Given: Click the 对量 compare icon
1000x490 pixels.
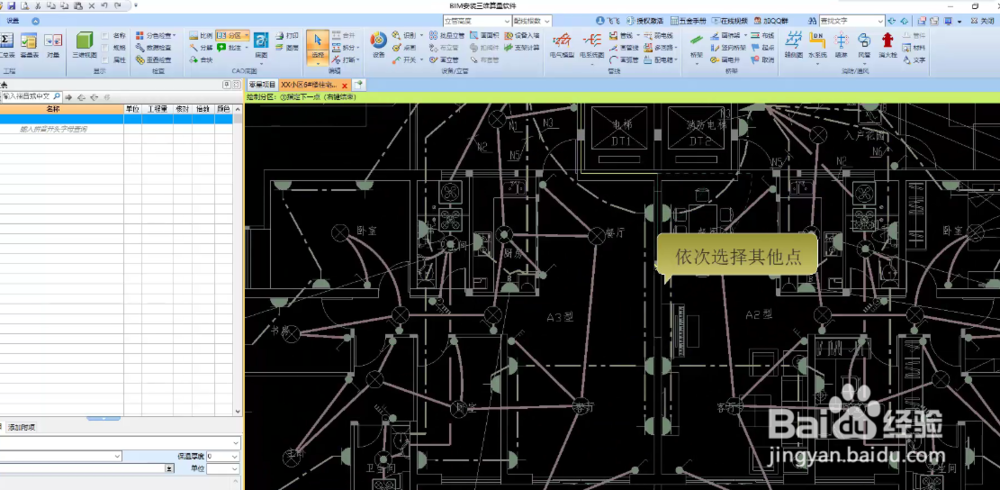Looking at the screenshot, I should pyautogui.click(x=53, y=45).
